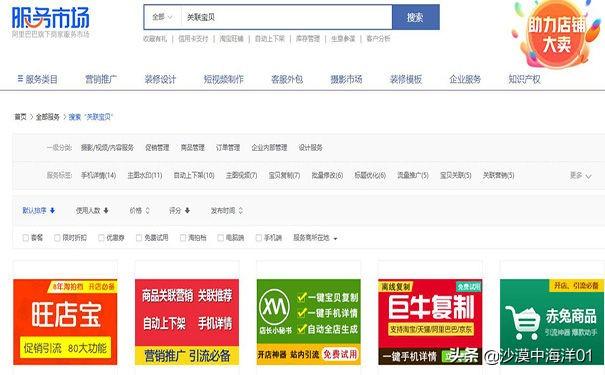Filter by 摄影/视频/内容服务 category

(107, 148)
